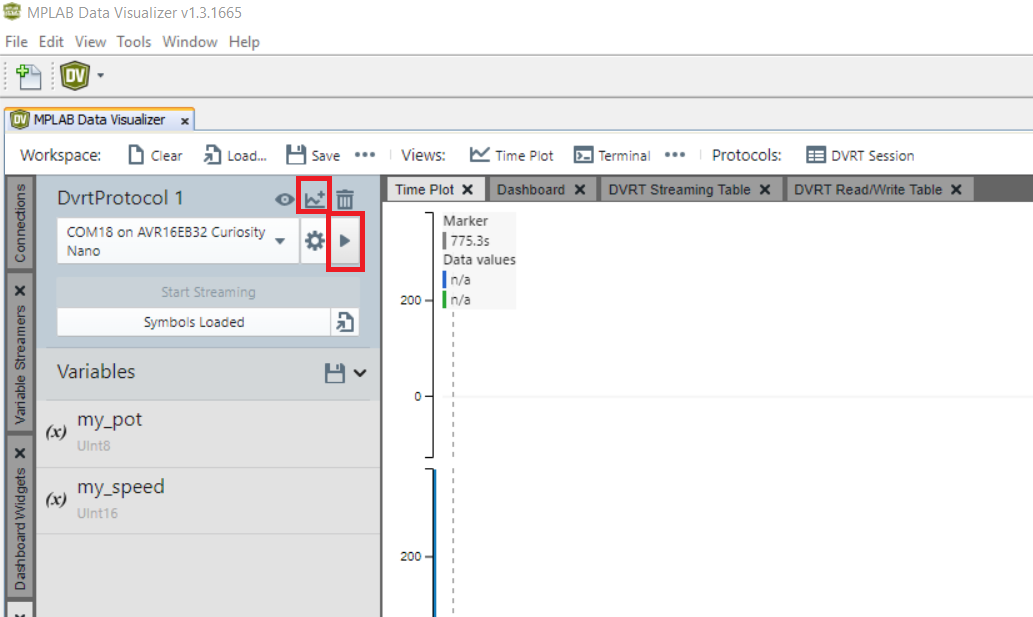Image resolution: width=1033 pixels, height=617 pixels.
Task: Save variables with floppy disk icon
Action: click(335, 373)
